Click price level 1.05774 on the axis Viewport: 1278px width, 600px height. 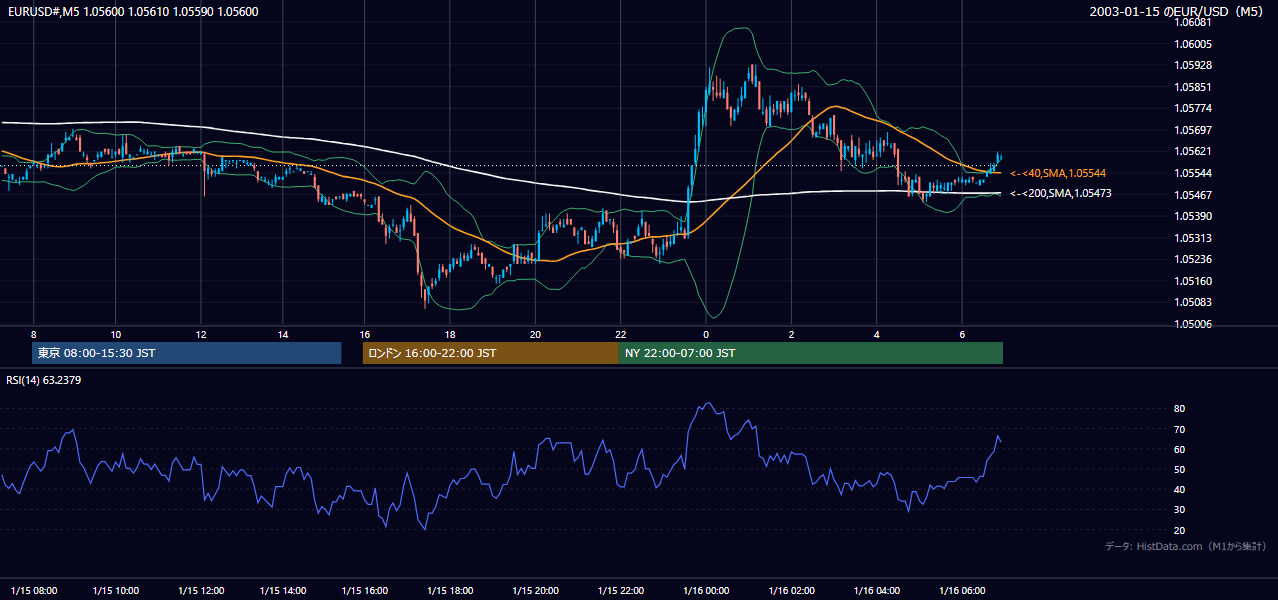1194,108
